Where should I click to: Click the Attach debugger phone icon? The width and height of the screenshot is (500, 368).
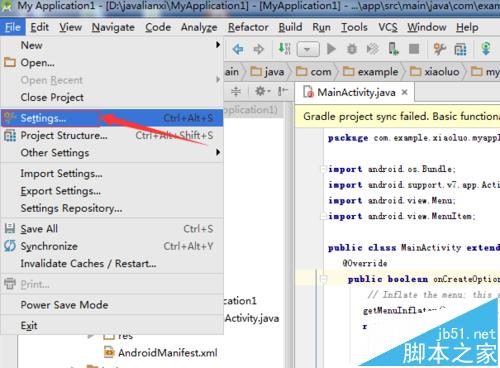coord(393,49)
